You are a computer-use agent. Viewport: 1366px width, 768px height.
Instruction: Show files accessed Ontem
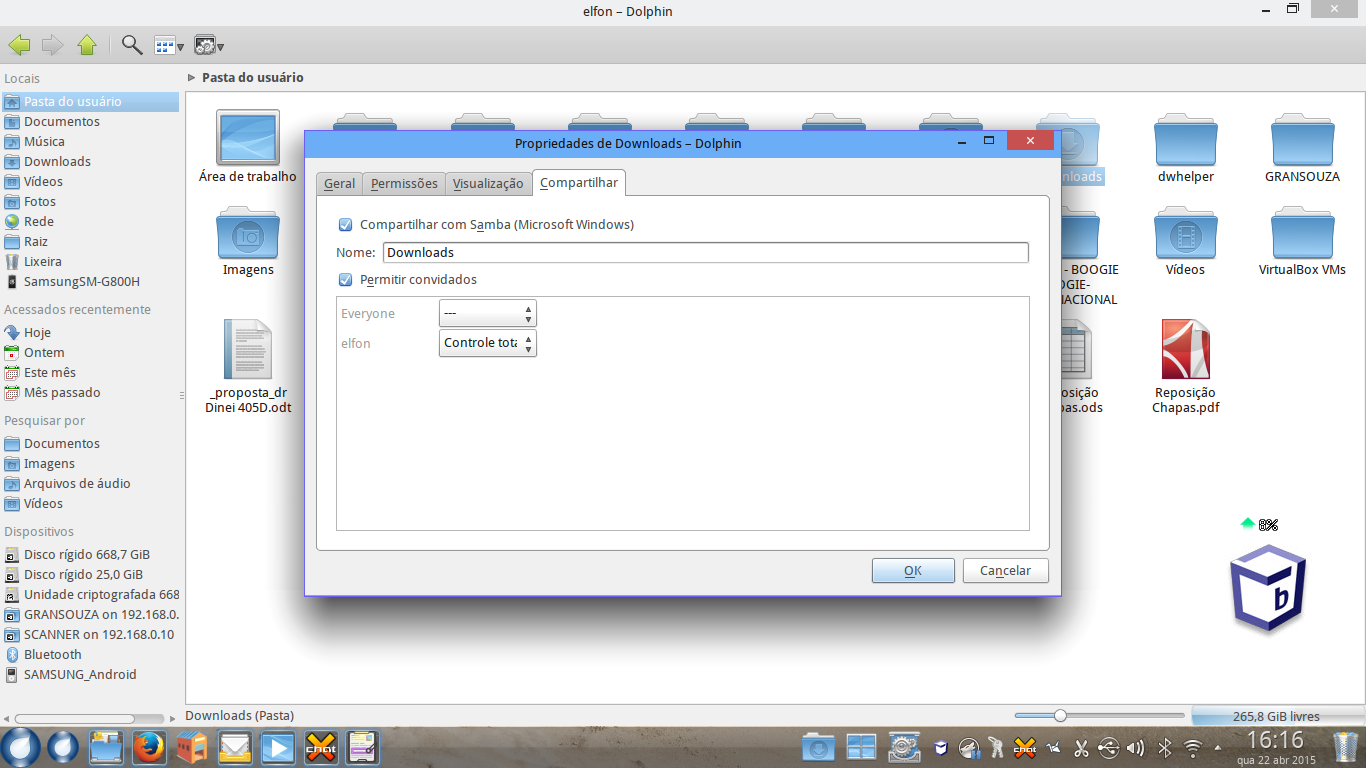point(44,352)
